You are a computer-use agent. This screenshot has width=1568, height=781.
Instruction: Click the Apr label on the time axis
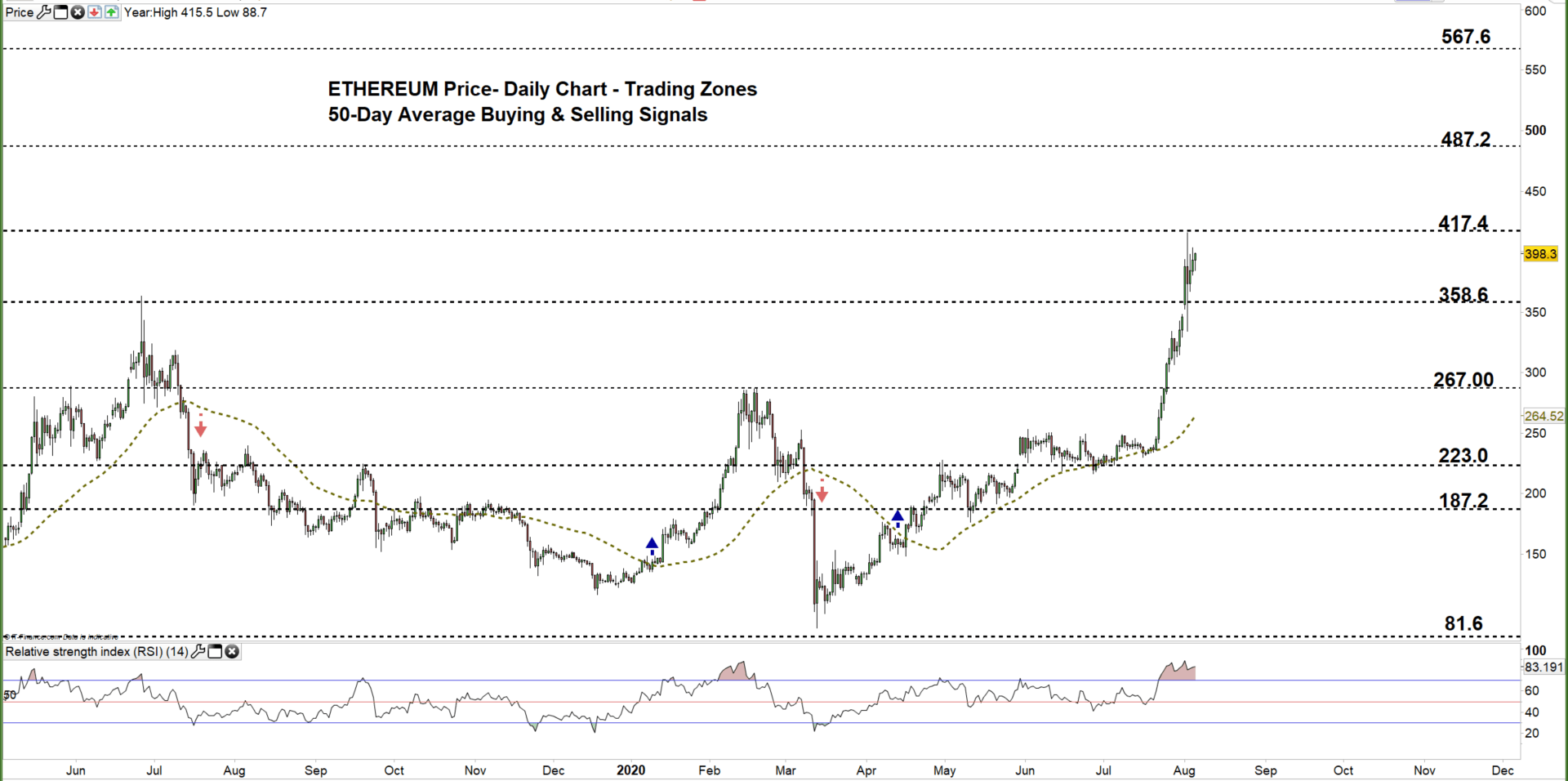(866, 770)
